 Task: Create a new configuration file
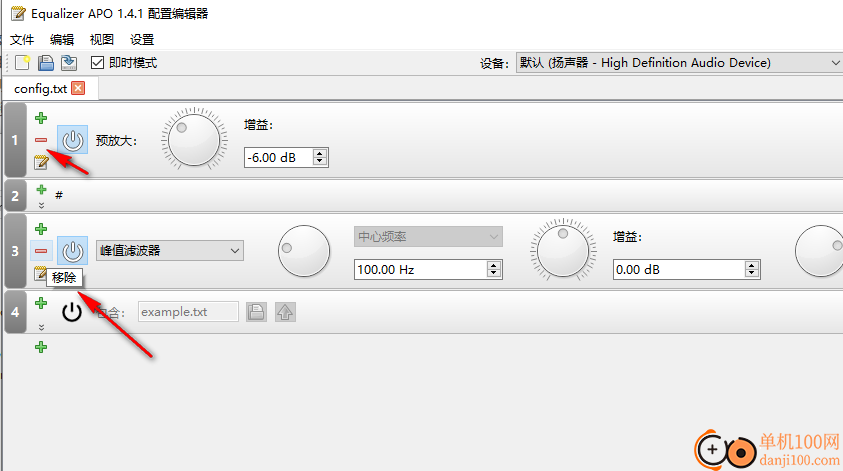[23, 63]
